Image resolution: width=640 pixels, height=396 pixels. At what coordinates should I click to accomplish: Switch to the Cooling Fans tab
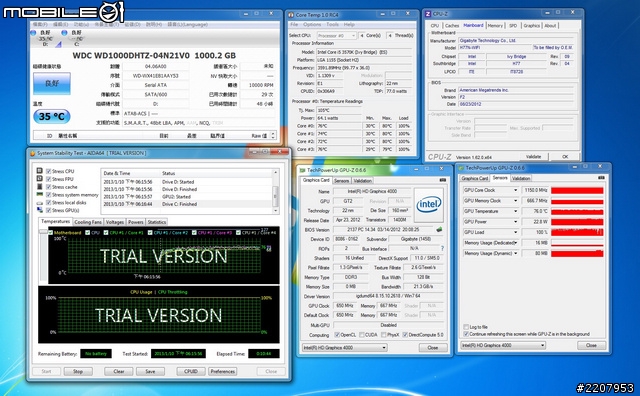pos(88,222)
